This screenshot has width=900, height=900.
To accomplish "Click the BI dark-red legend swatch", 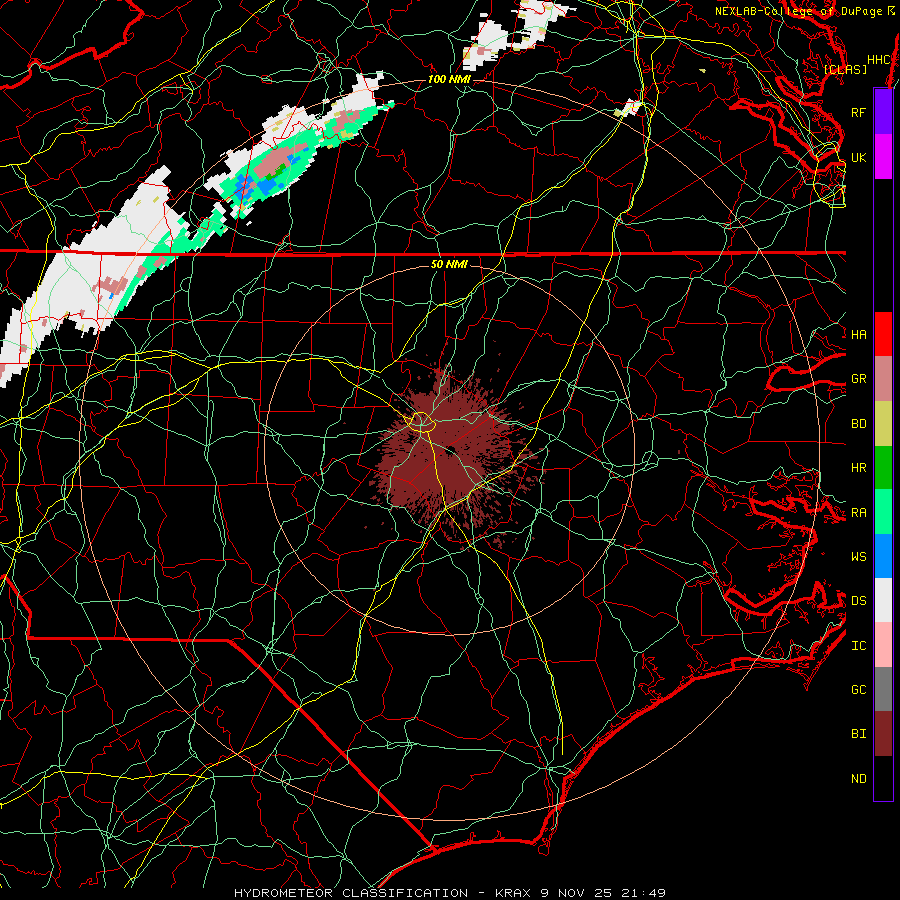I will click(x=883, y=734).
